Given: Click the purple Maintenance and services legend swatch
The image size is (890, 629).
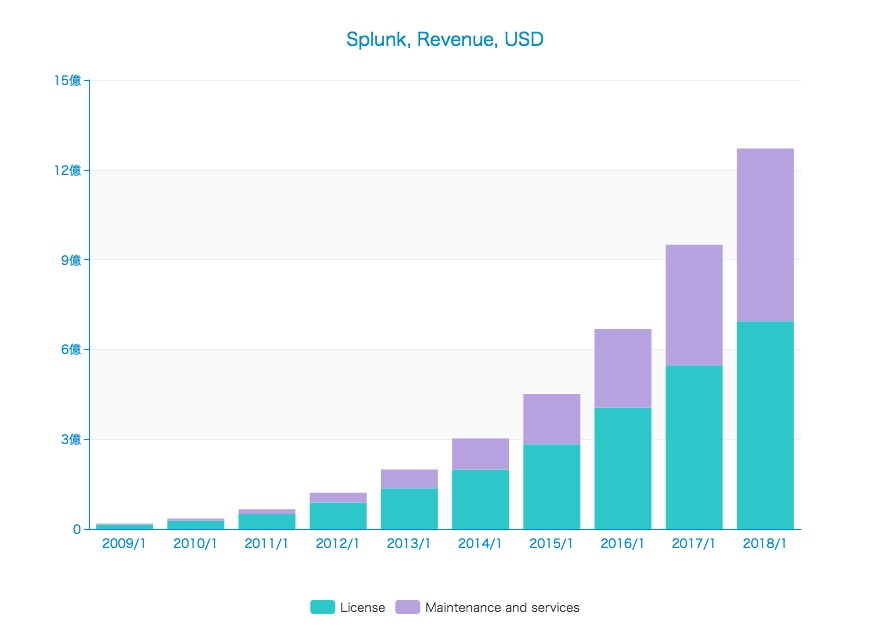Looking at the screenshot, I should coord(407,607).
